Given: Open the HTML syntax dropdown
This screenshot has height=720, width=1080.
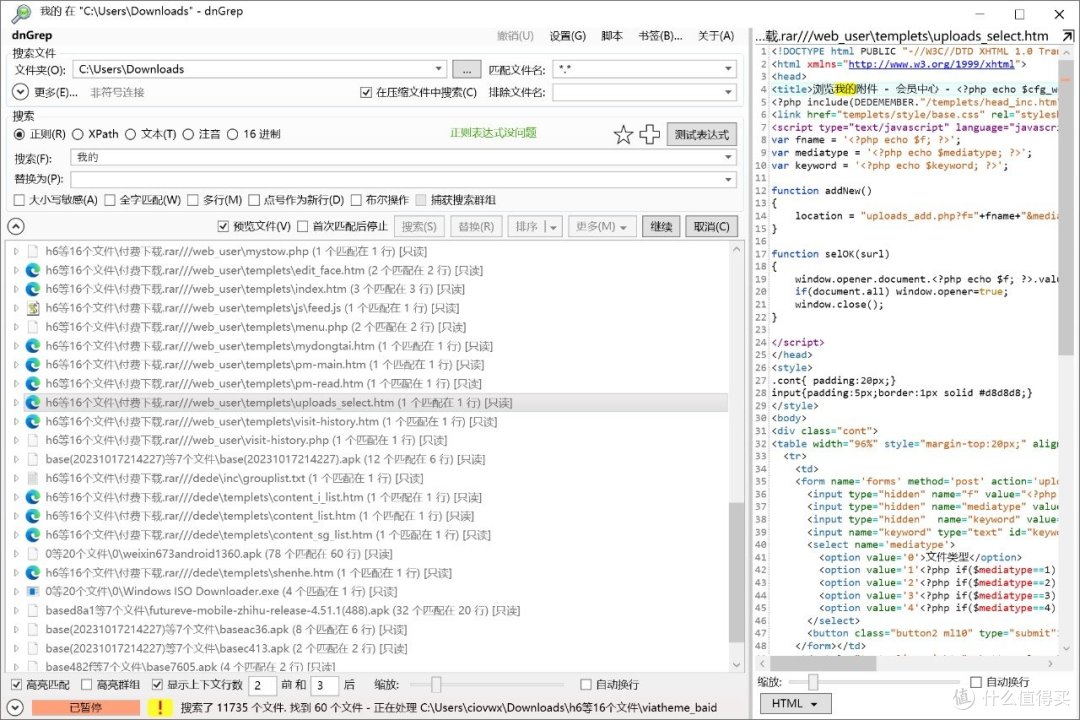Looking at the screenshot, I should 794,703.
